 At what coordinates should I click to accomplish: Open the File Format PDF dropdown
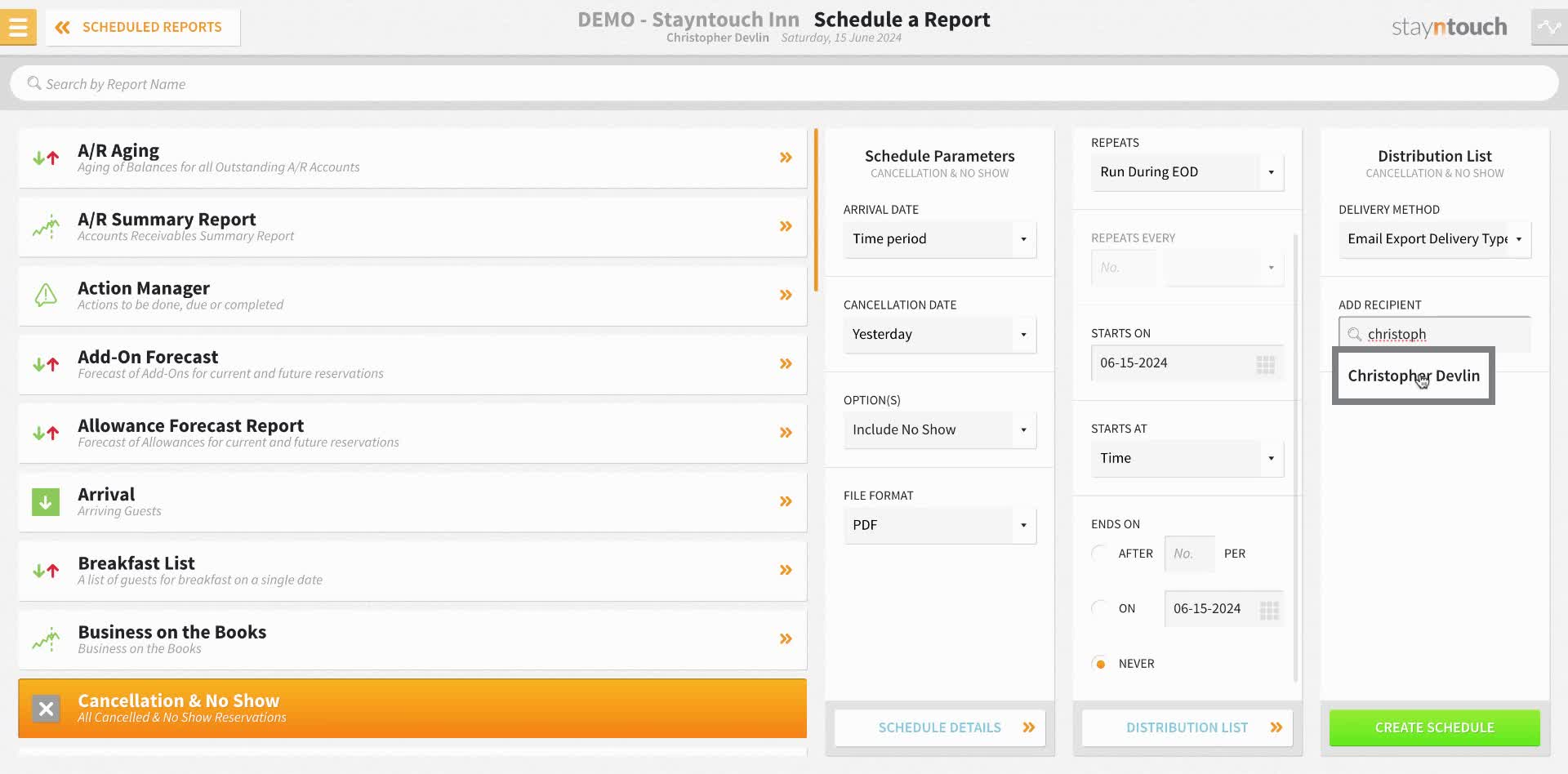[940, 526]
